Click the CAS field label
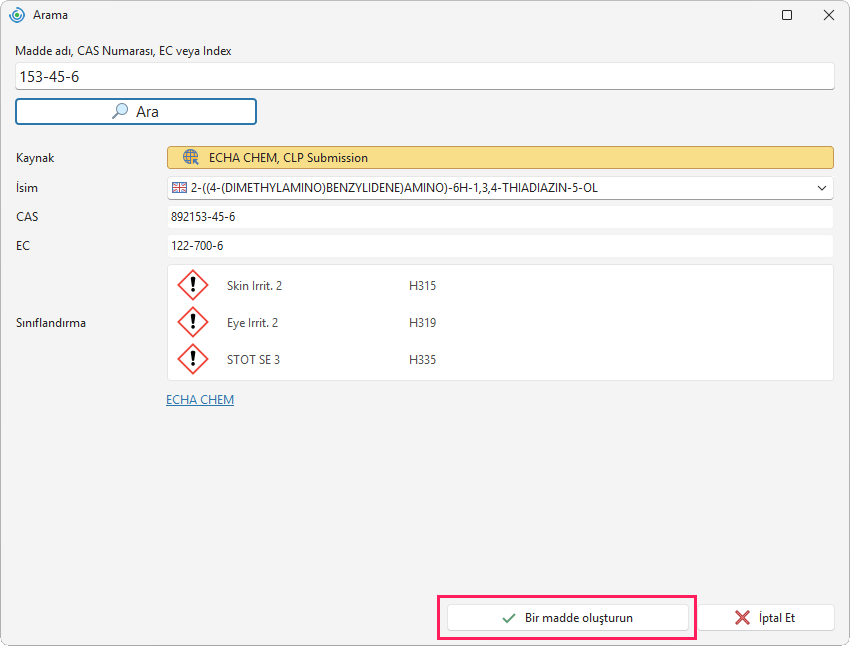This screenshot has height=646, width=850. (x=27, y=217)
